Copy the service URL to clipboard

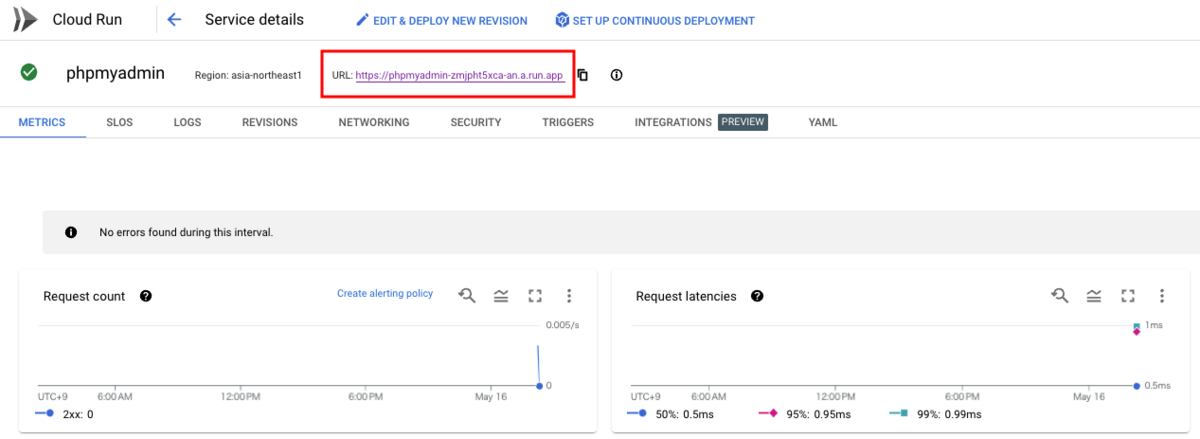click(x=583, y=75)
